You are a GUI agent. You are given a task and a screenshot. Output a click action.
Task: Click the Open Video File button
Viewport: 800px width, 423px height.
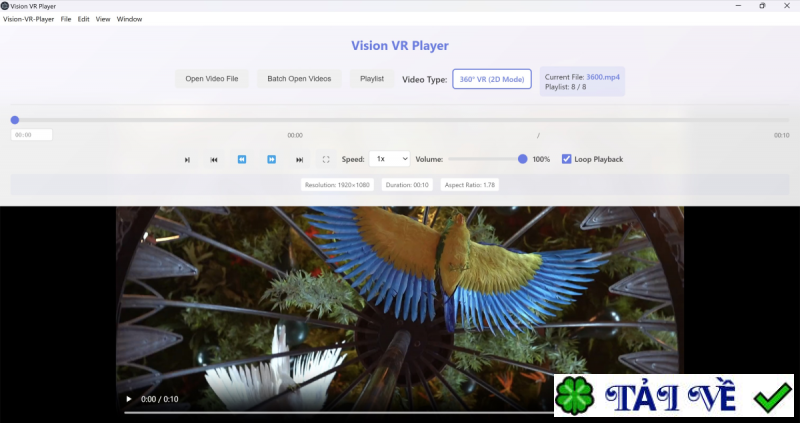[212, 79]
